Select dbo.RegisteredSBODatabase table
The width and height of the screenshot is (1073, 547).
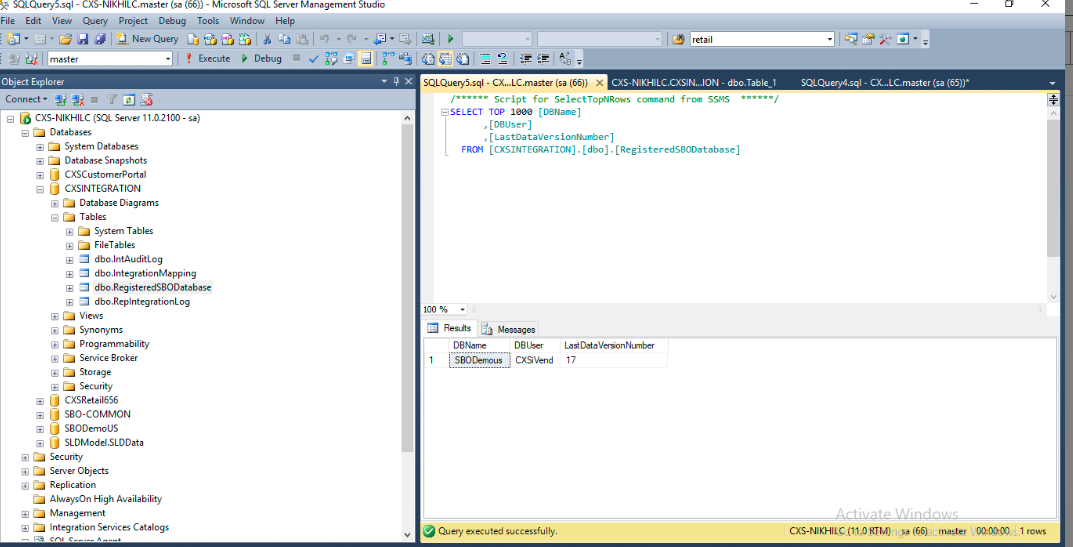coord(153,288)
